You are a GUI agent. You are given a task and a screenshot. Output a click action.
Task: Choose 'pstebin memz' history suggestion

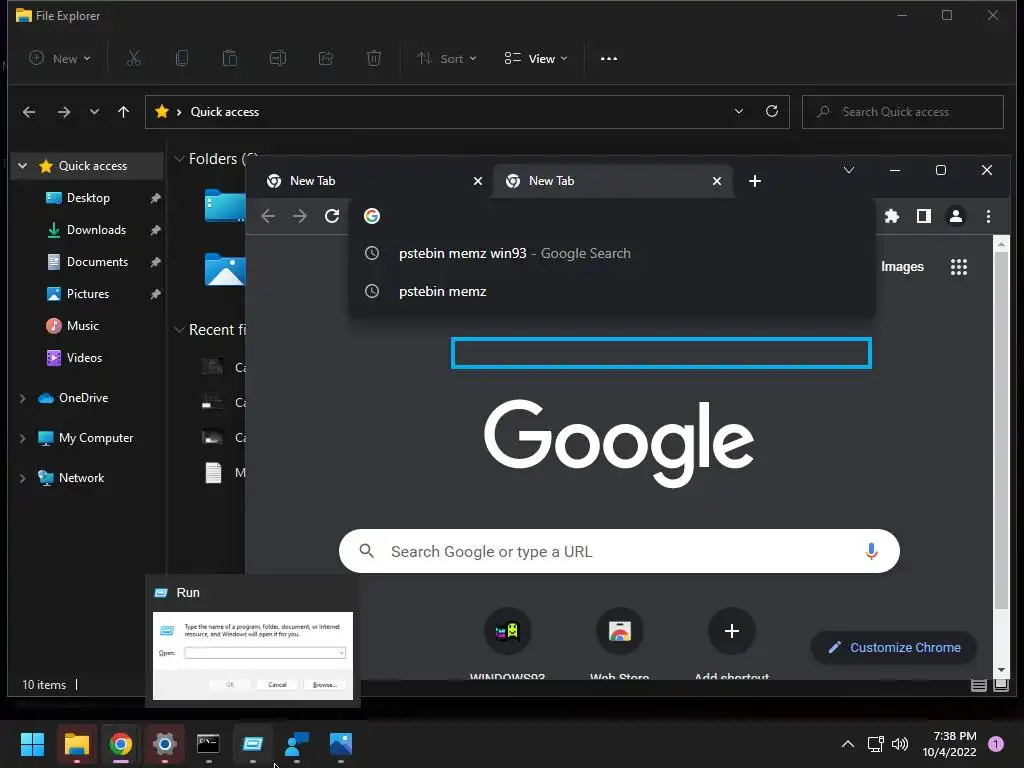[x=612, y=291]
